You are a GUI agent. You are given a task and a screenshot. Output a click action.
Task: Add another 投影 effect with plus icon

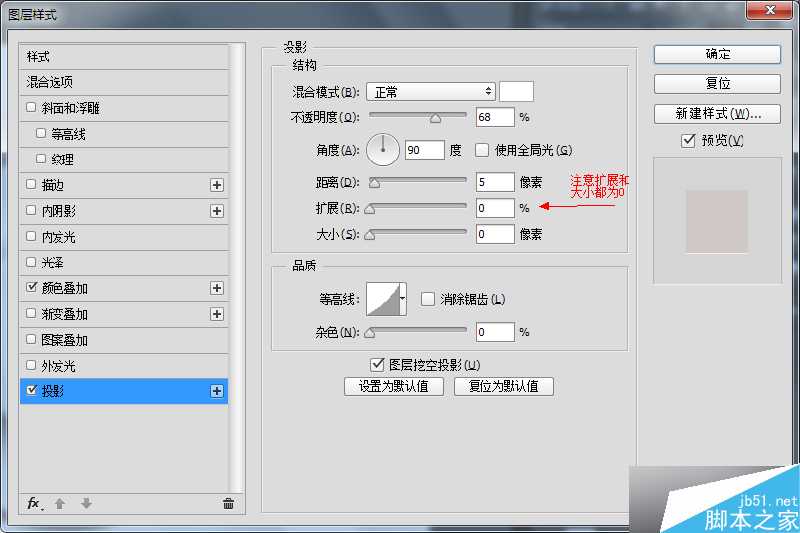click(x=217, y=391)
